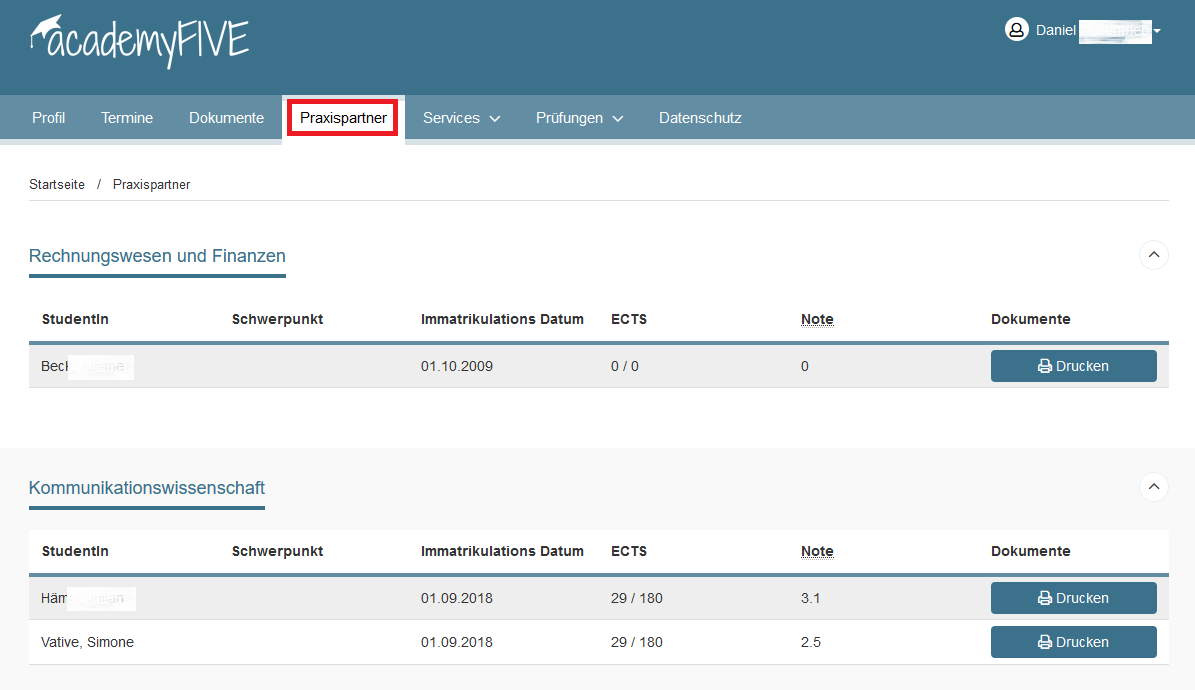The image size is (1195, 690).
Task: Click the academyFIVE logo
Action: pos(139,41)
